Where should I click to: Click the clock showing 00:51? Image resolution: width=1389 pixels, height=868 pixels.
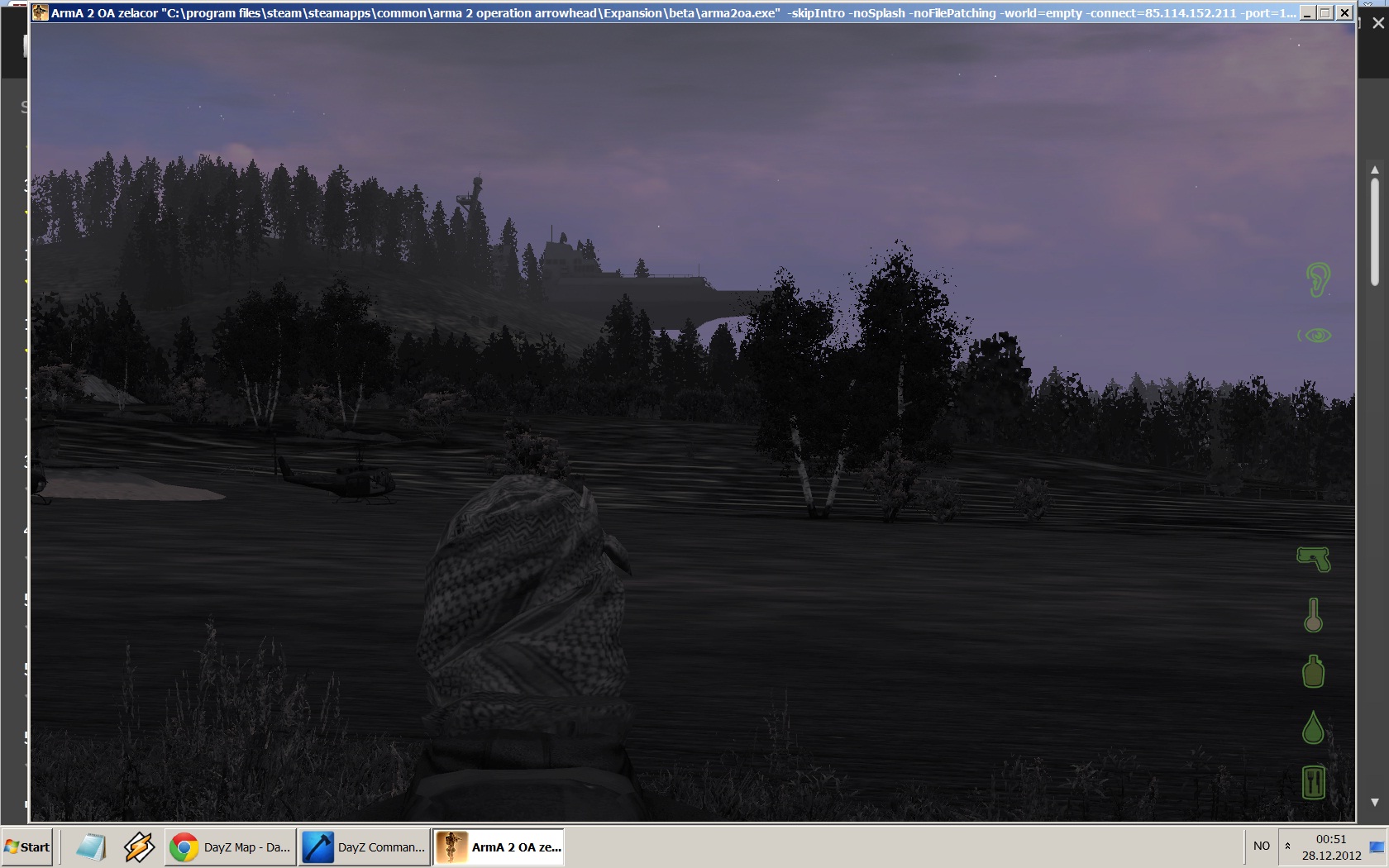pyautogui.click(x=1331, y=839)
